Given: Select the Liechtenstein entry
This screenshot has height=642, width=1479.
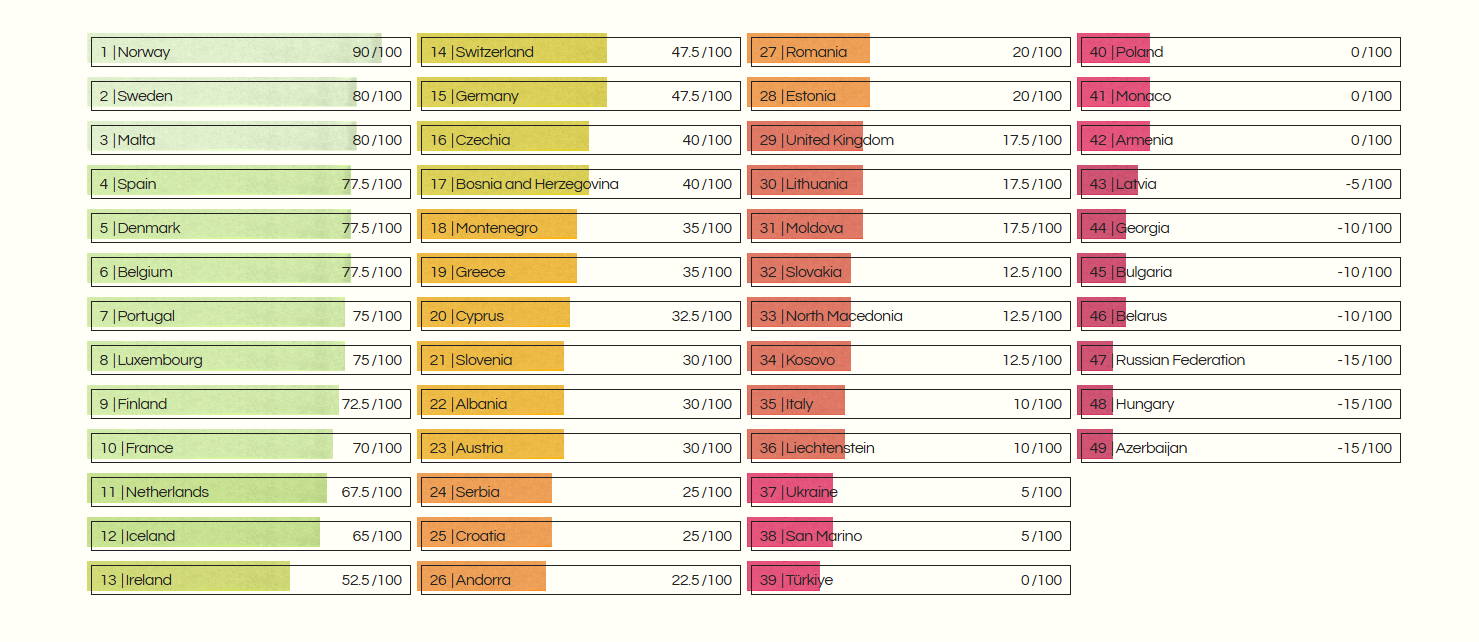Looking at the screenshot, I should click(x=911, y=448).
